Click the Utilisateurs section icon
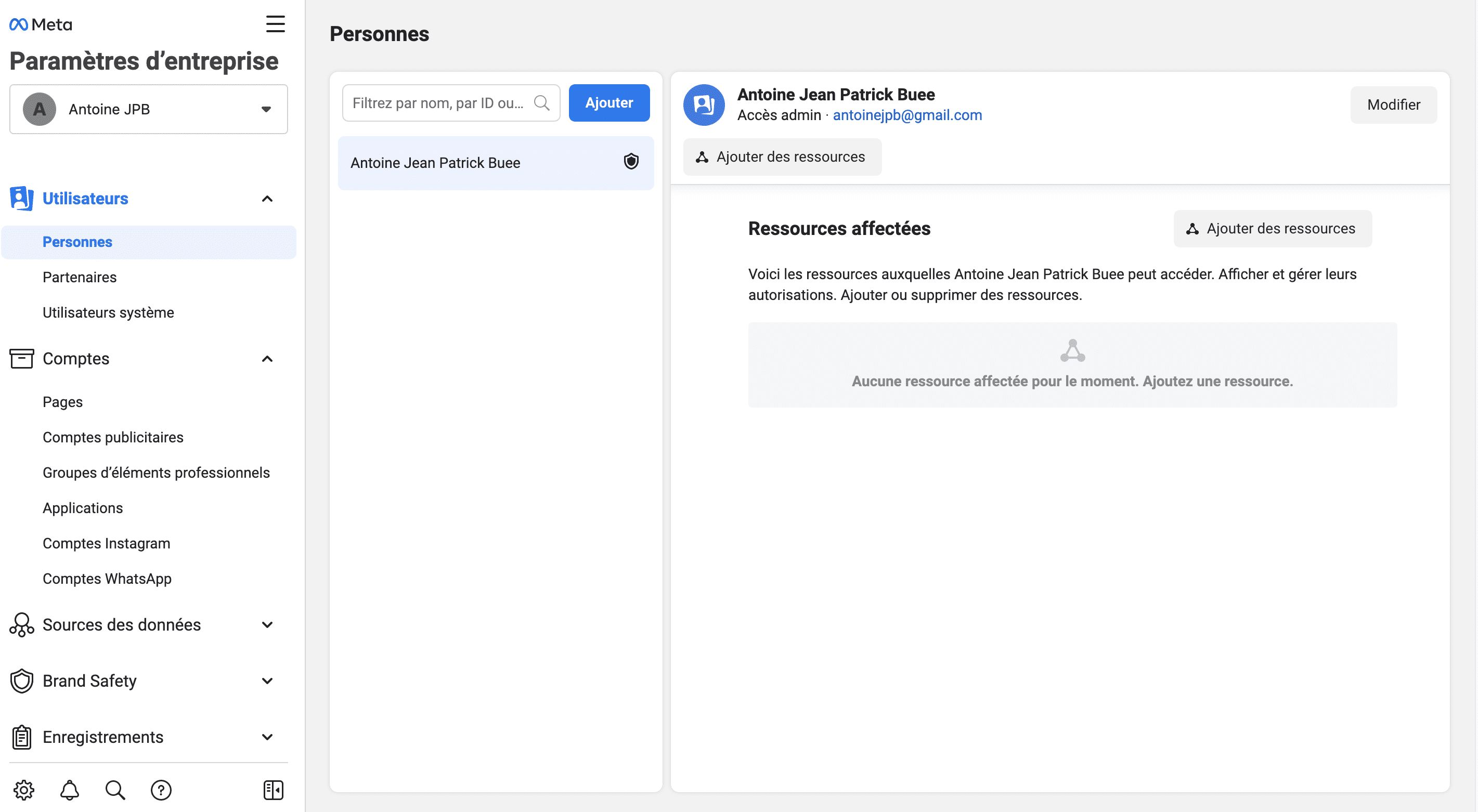 click(22, 199)
